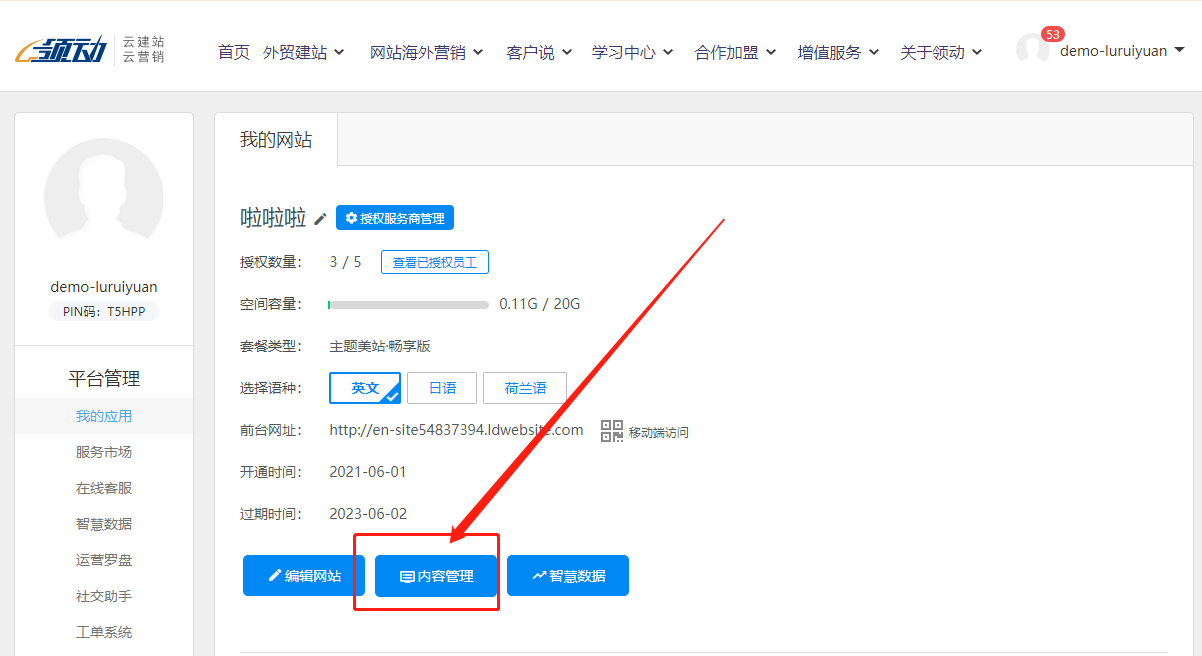1202x656 pixels.
Task: Click the notification badge showing 53
Action: pos(1053,31)
